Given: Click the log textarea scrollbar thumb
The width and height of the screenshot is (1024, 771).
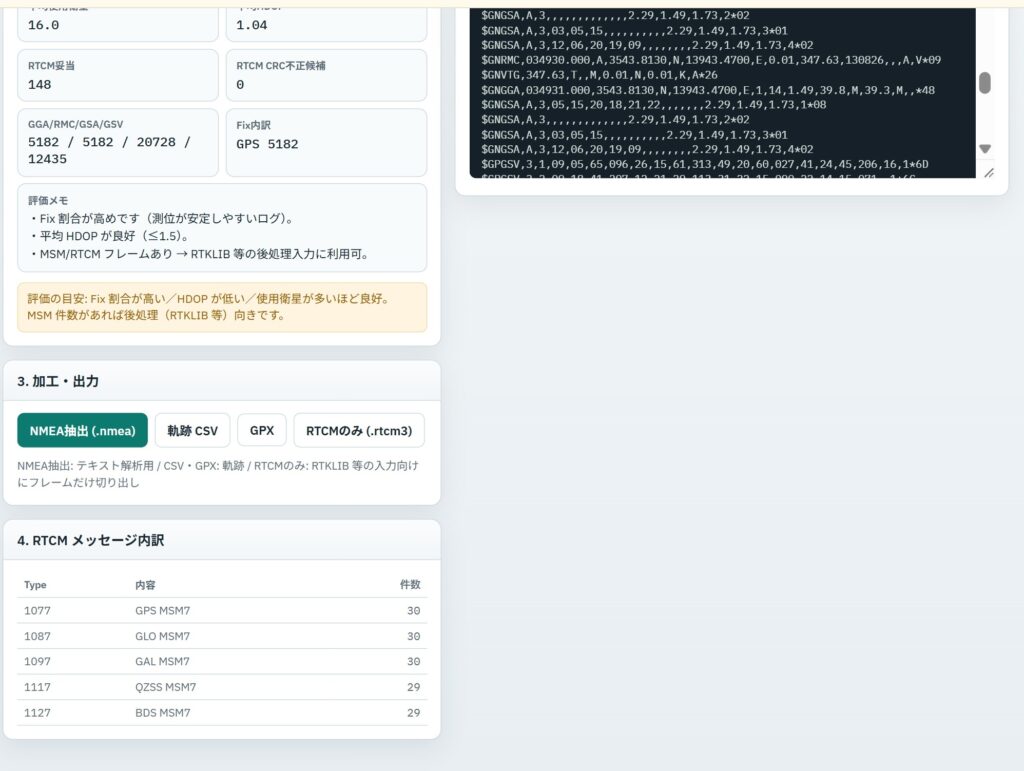Looking at the screenshot, I should coord(985,83).
